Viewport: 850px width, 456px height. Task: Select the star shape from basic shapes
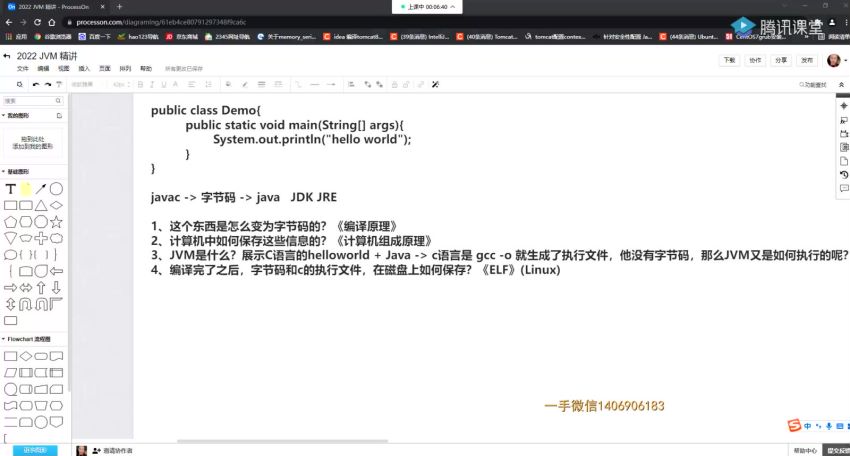pos(56,221)
